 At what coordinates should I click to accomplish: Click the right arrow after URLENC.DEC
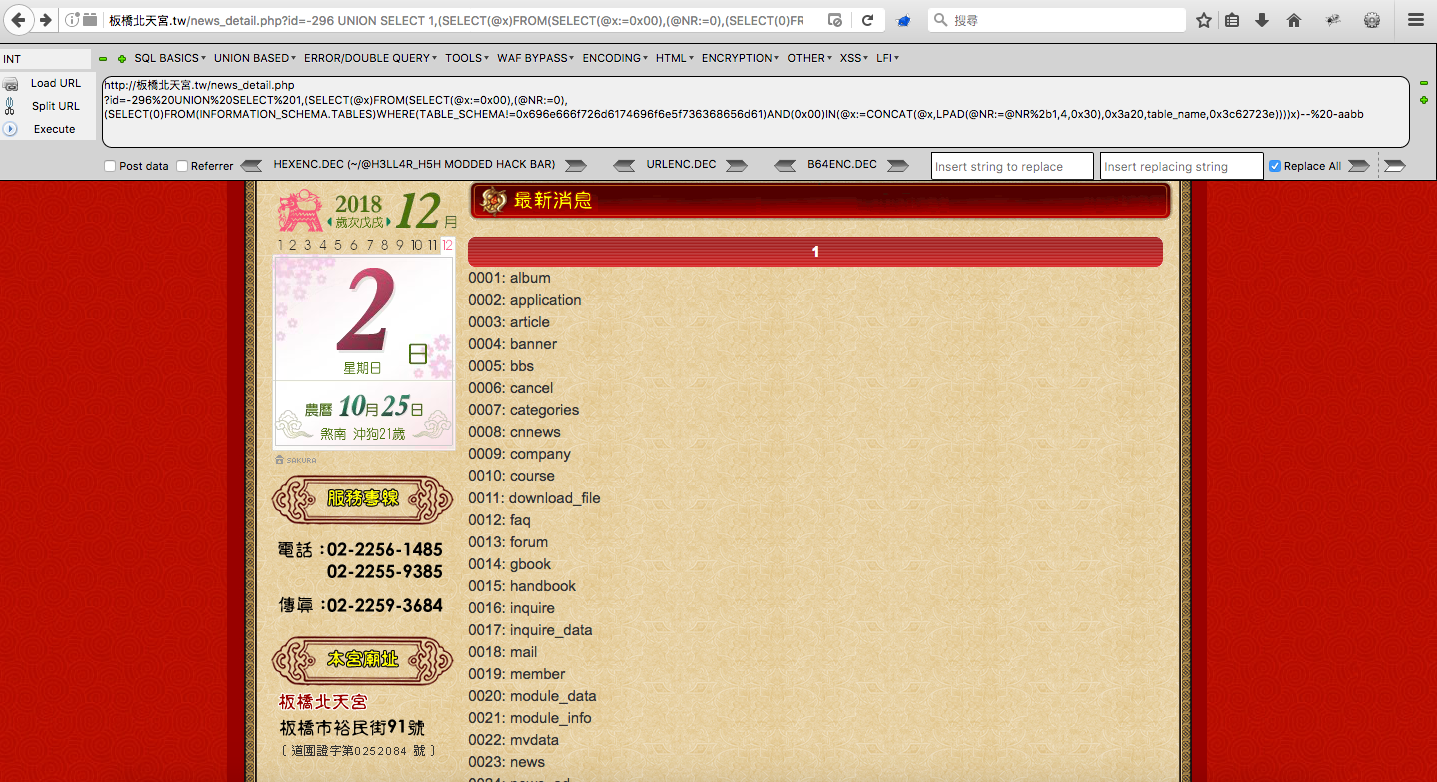tap(737, 165)
